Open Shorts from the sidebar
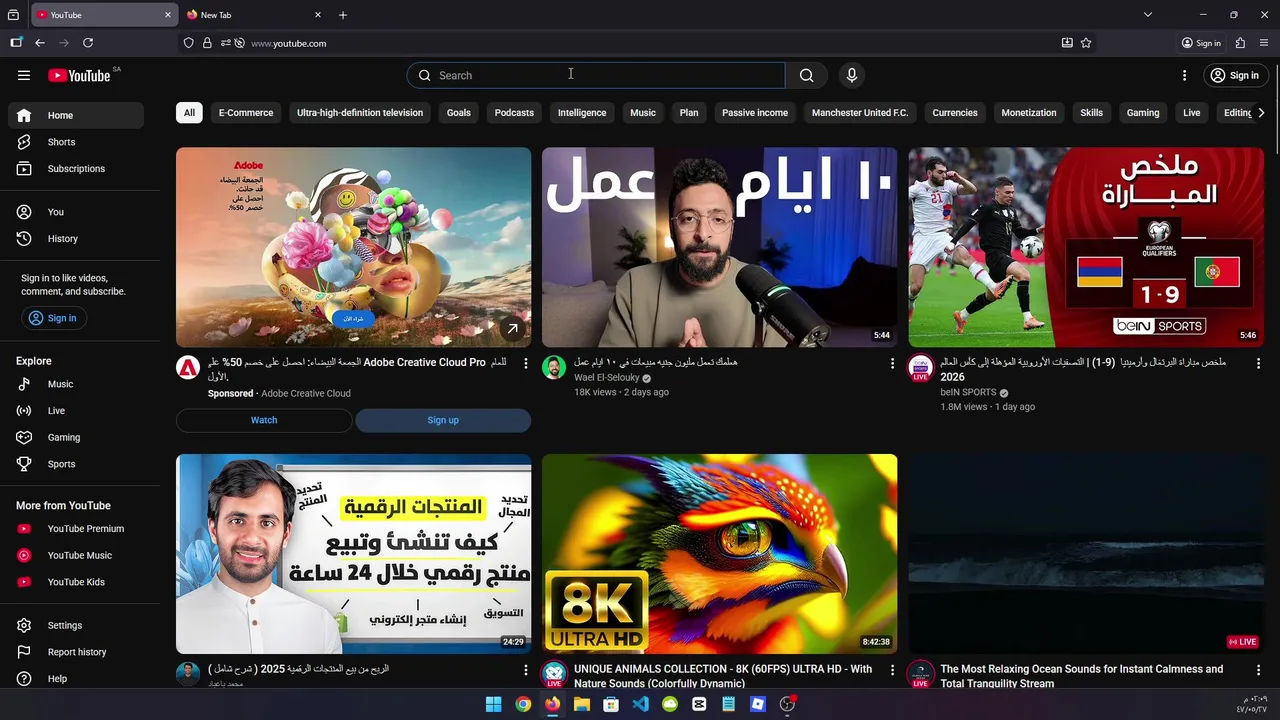 [x=76, y=142]
